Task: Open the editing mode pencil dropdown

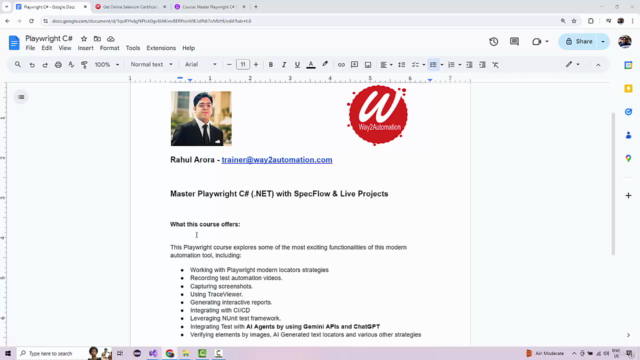Action: click(x=572, y=64)
